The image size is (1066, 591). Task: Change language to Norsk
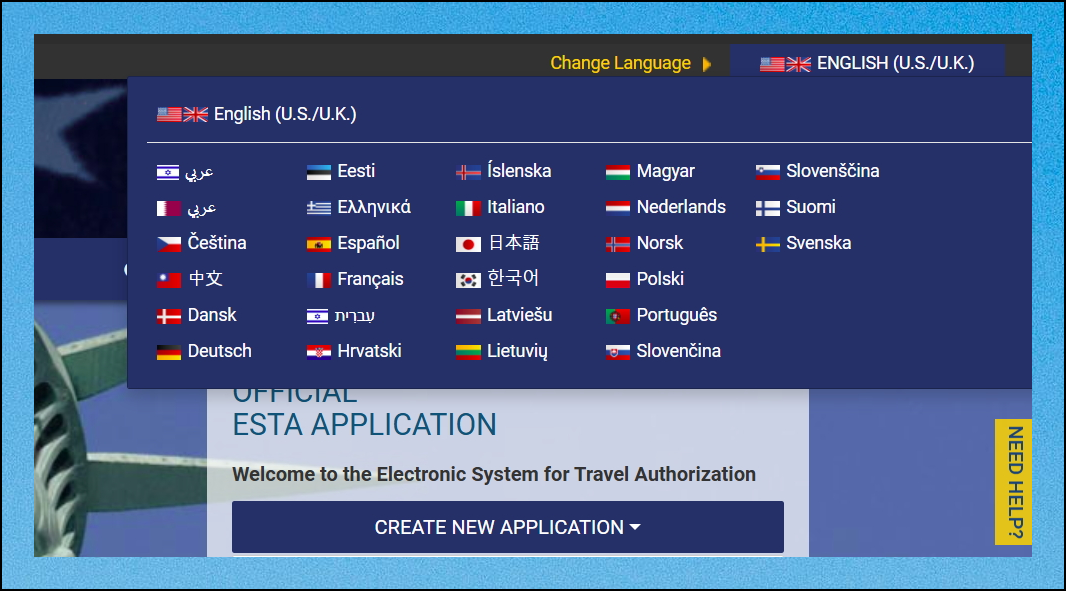[659, 243]
